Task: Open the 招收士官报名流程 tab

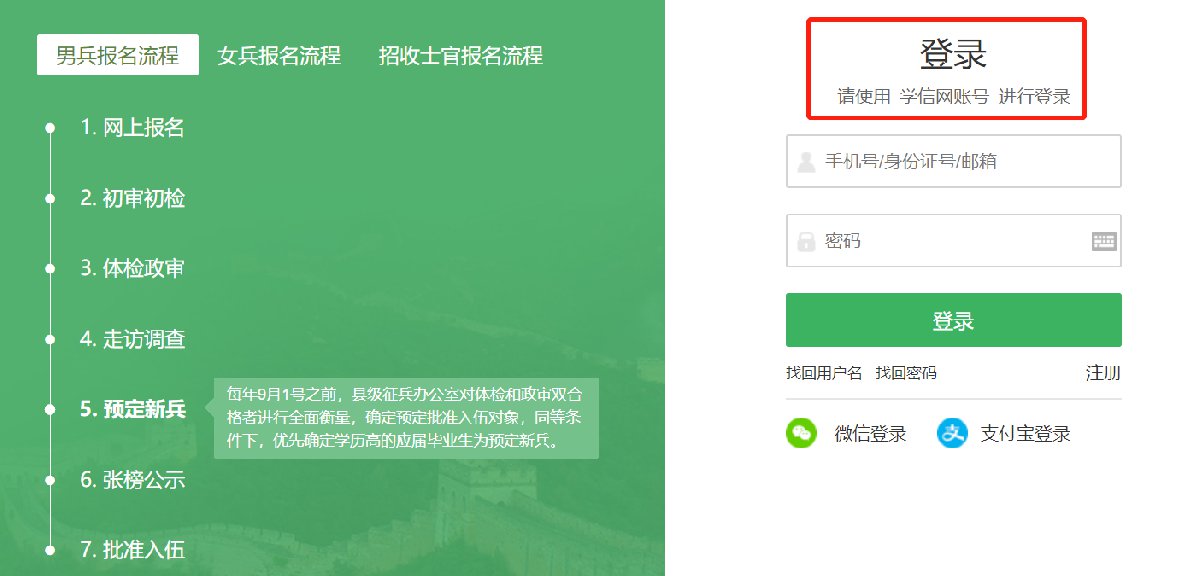Action: (460, 55)
